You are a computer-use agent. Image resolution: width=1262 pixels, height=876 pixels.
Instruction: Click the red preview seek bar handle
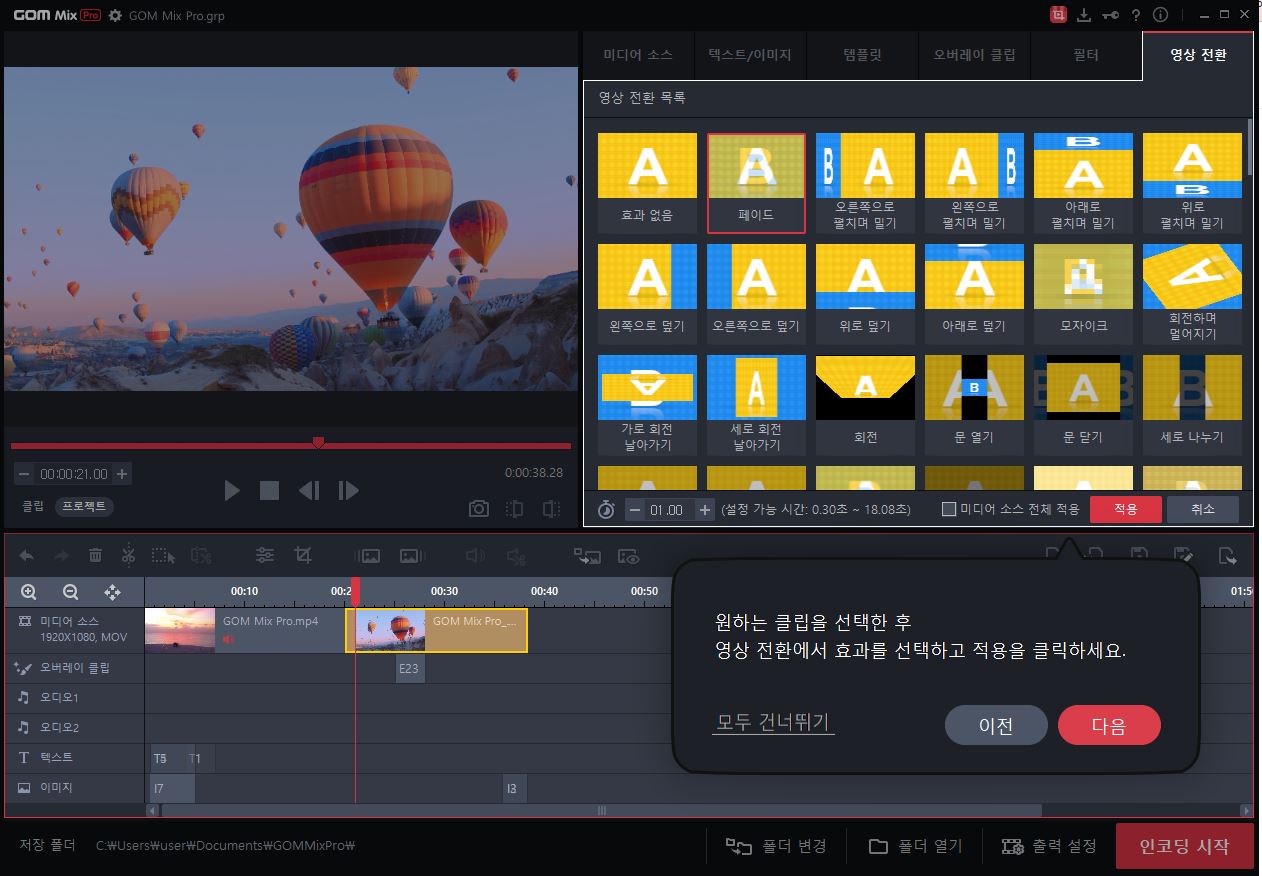319,441
